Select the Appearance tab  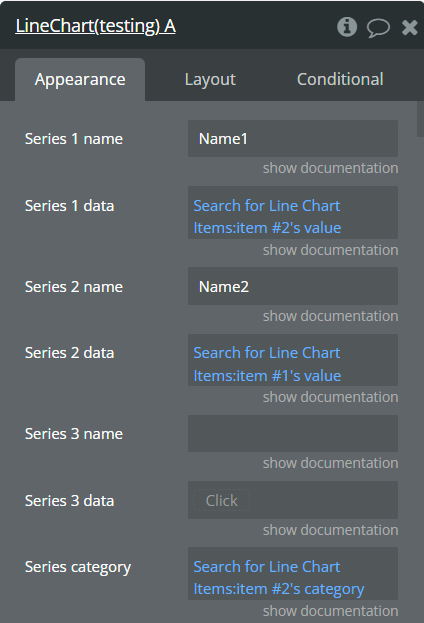click(80, 79)
